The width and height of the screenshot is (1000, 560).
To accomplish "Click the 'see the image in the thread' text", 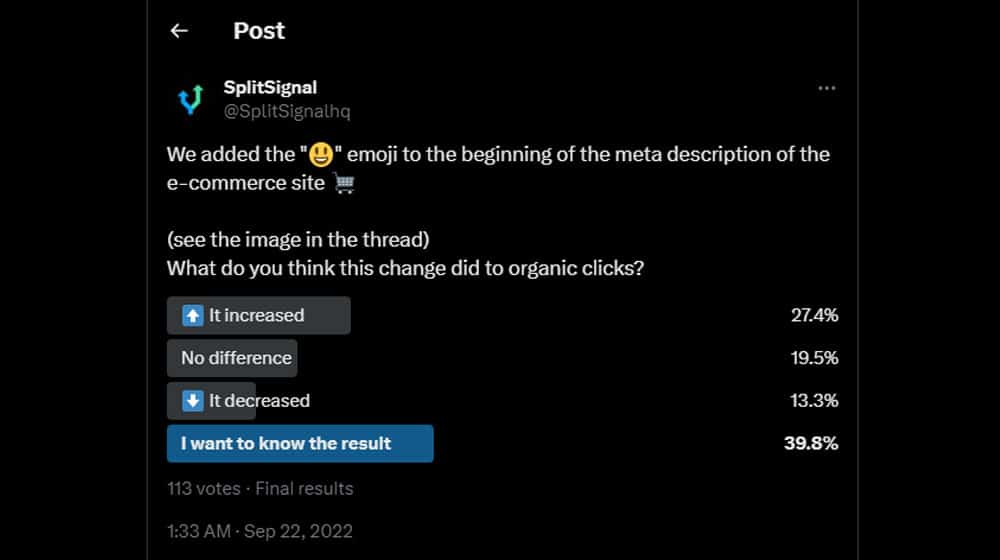I will (x=298, y=240).
